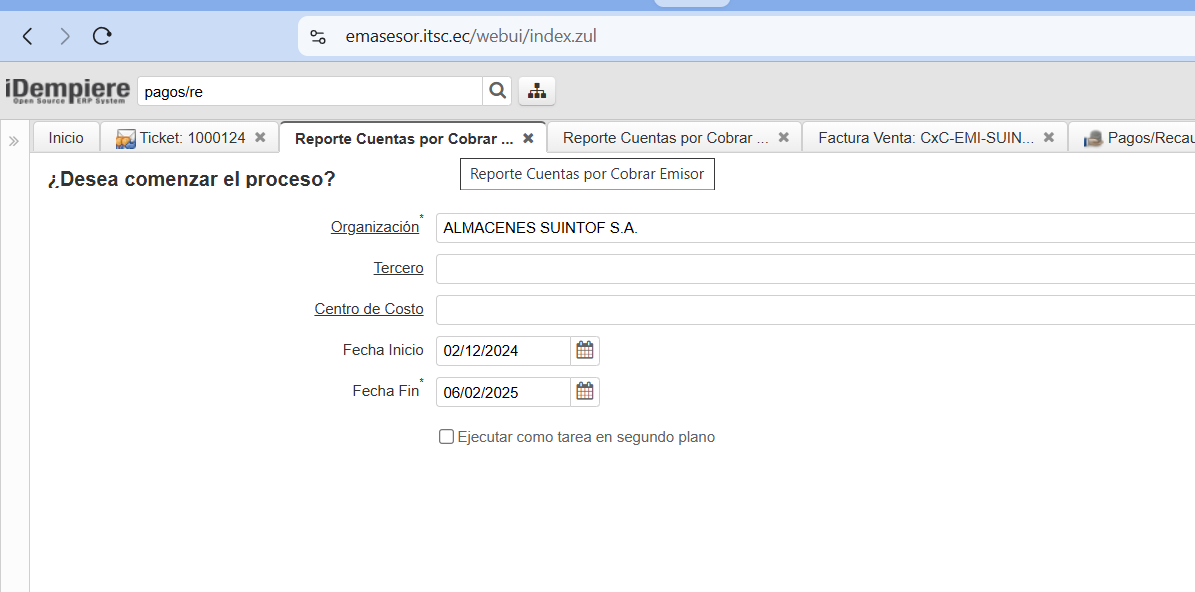Open calendar picker for Fecha Inicio
Viewport: 1195px width, 592px height.
pyautogui.click(x=585, y=351)
